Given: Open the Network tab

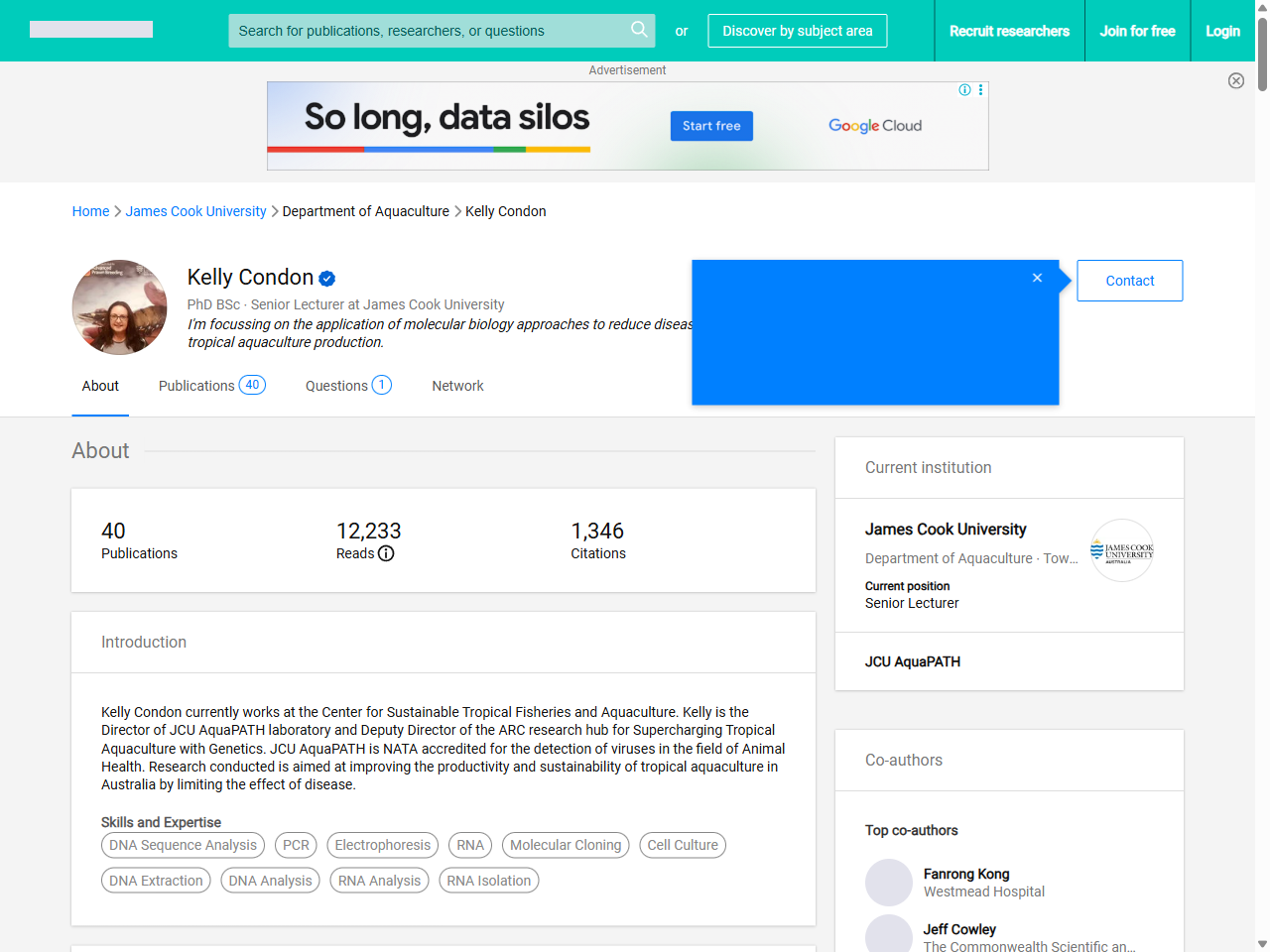Looking at the screenshot, I should pos(457,386).
